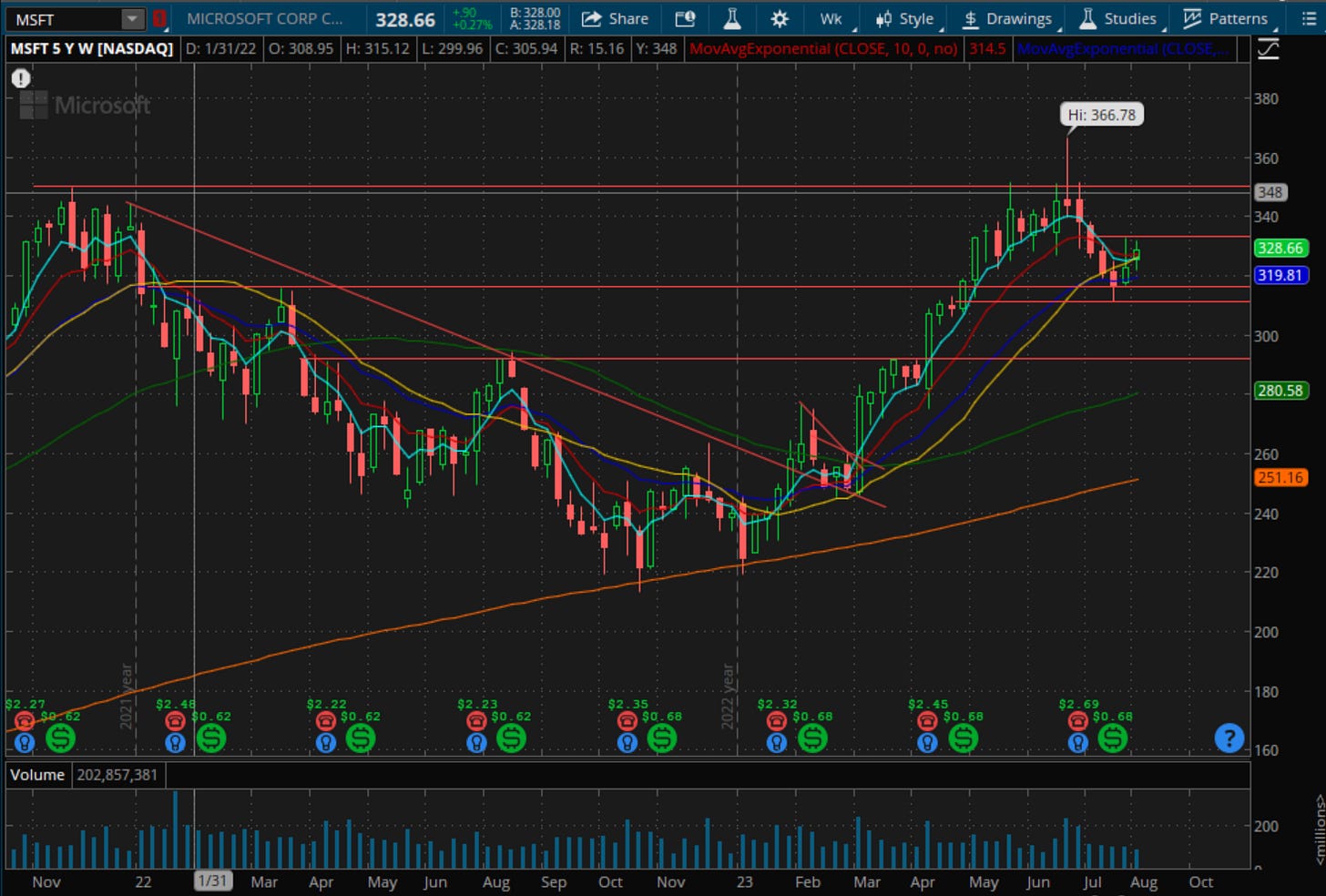Click the red icon beside the symbol box
The image size is (1326, 896).
click(159, 18)
